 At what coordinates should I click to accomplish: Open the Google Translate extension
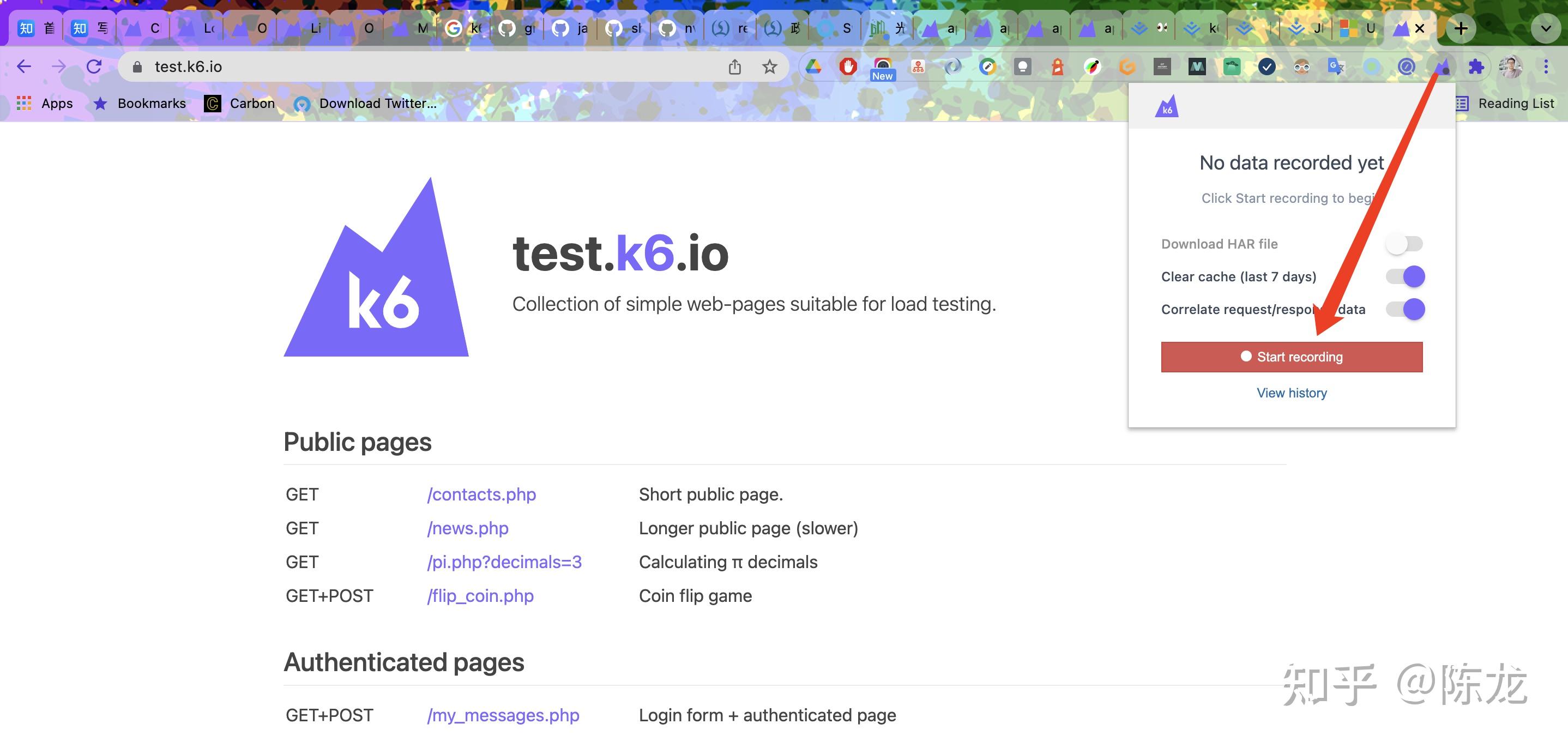tap(1336, 67)
